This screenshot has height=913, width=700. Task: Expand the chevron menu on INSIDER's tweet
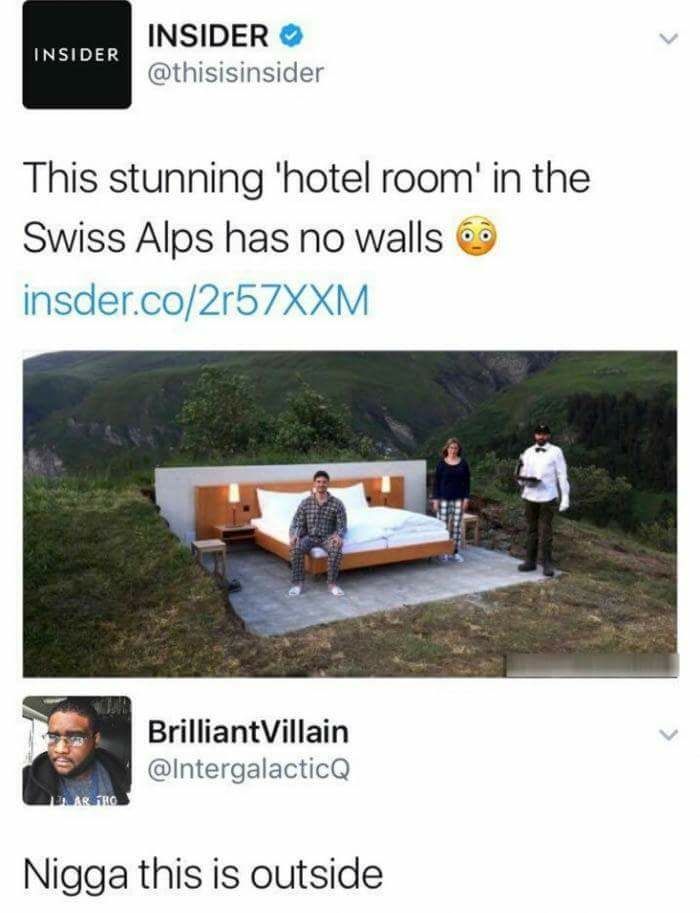pyautogui.click(x=668, y=39)
